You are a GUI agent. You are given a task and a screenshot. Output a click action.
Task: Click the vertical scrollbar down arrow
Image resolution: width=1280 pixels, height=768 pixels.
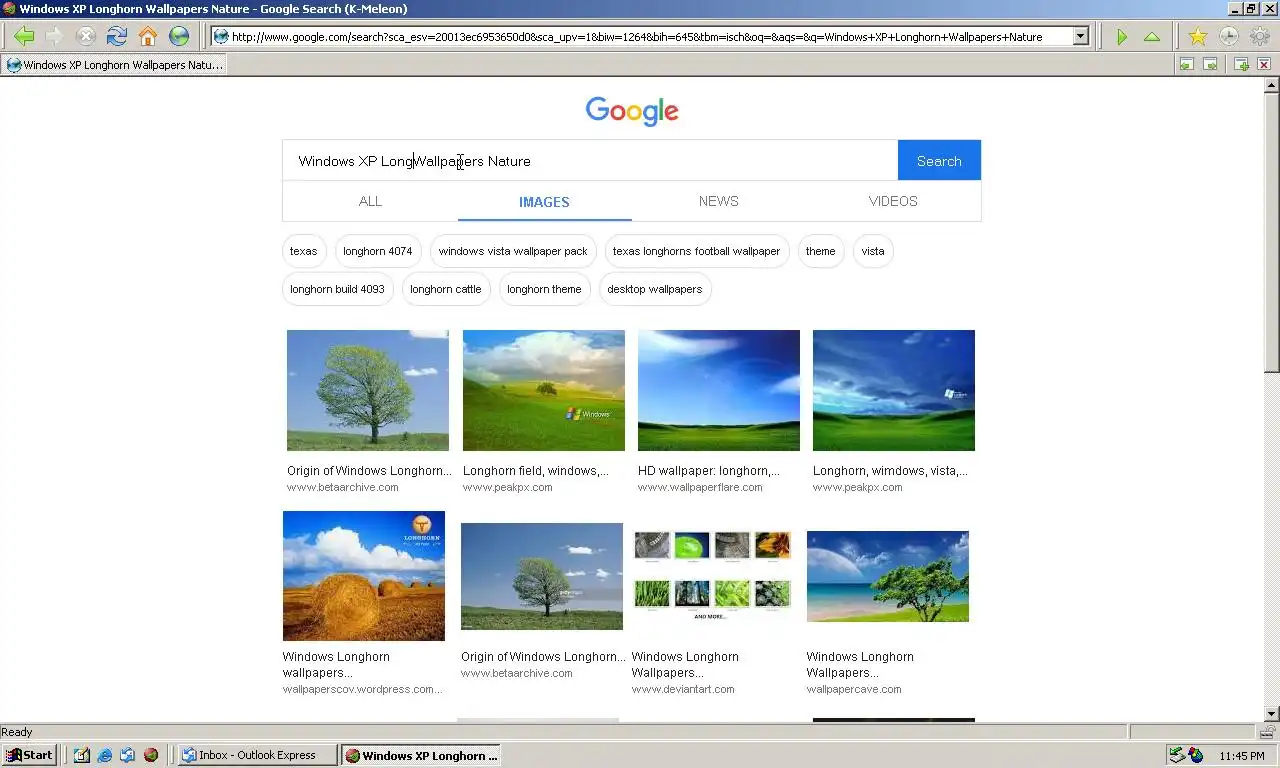[x=1272, y=714]
